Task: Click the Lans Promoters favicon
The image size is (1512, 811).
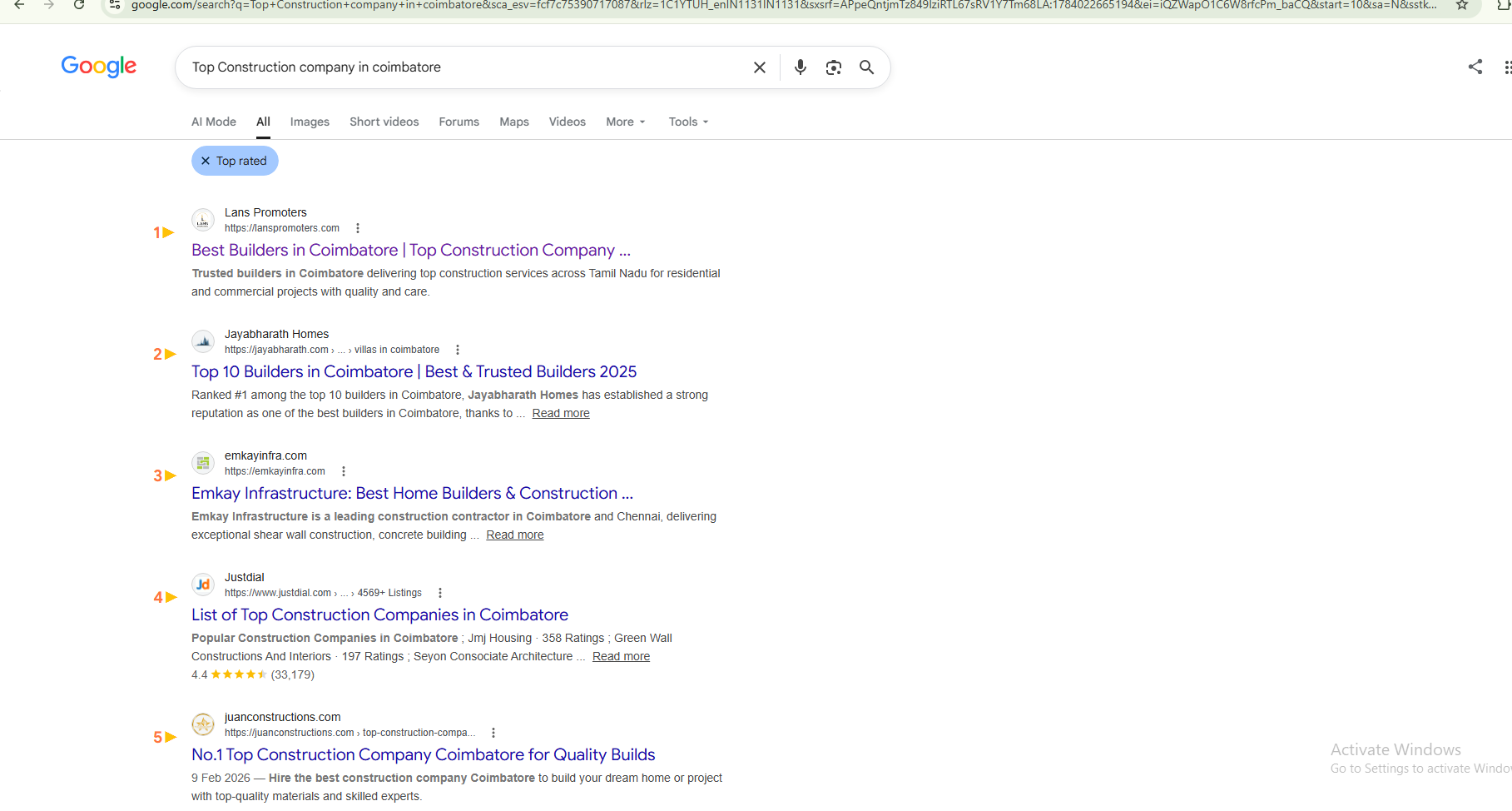Action: tap(203, 220)
